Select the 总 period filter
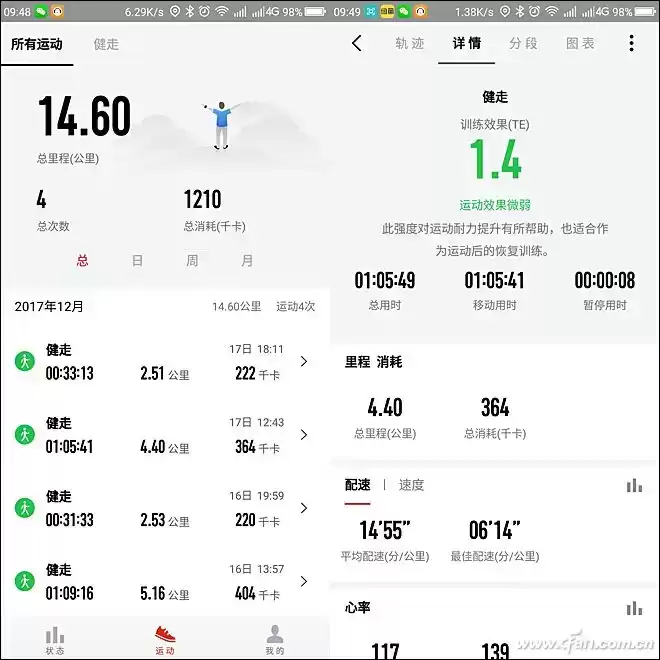 (82, 261)
